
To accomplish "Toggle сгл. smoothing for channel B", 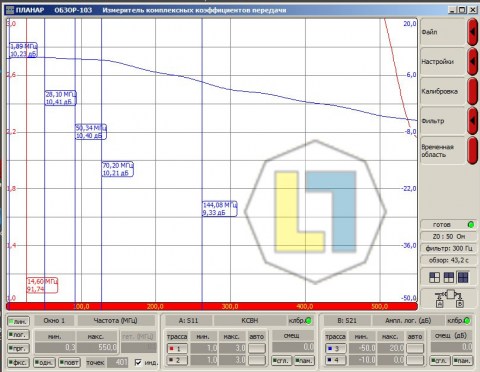I will pyautogui.click(x=440, y=360).
